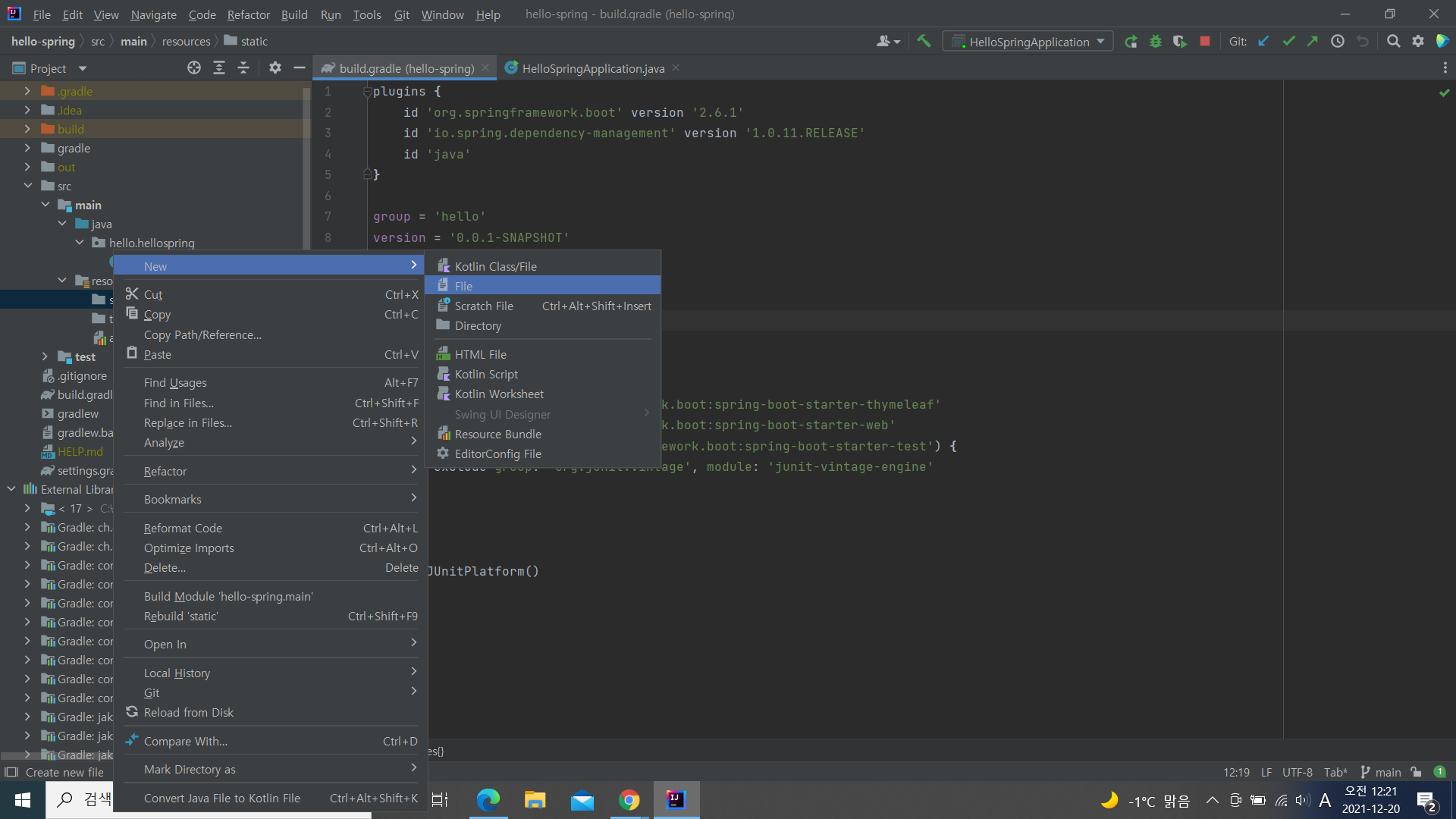Toggle the tool windows quick access button
Image resolution: width=1456 pixels, height=819 pixels.
click(x=11, y=772)
